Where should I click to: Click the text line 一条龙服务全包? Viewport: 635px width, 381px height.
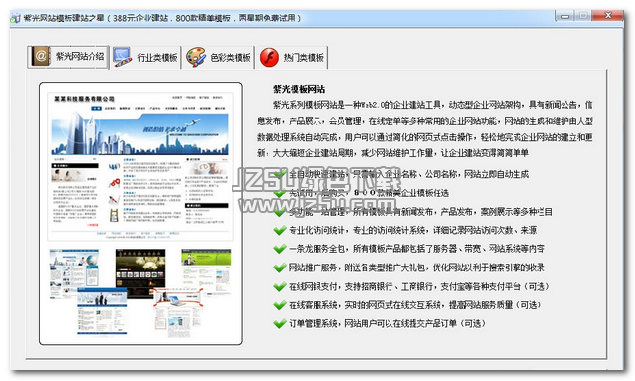point(417,249)
